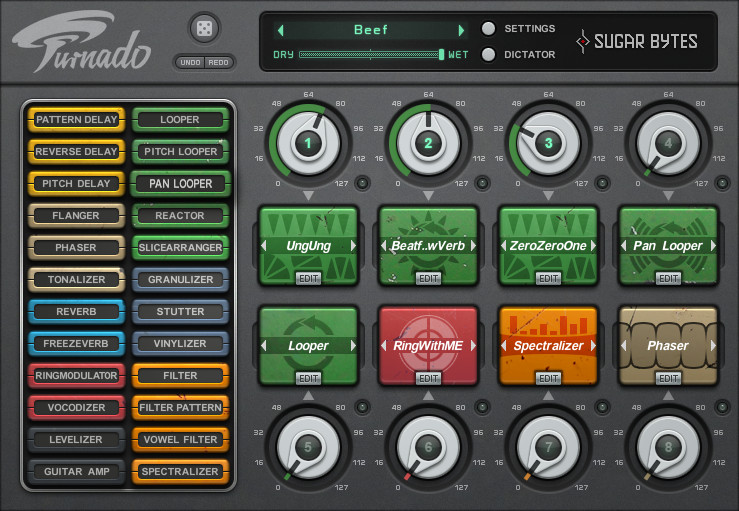Select the Beatf..wVerb effect slot
The image size is (739, 511).
pyautogui.click(x=428, y=246)
